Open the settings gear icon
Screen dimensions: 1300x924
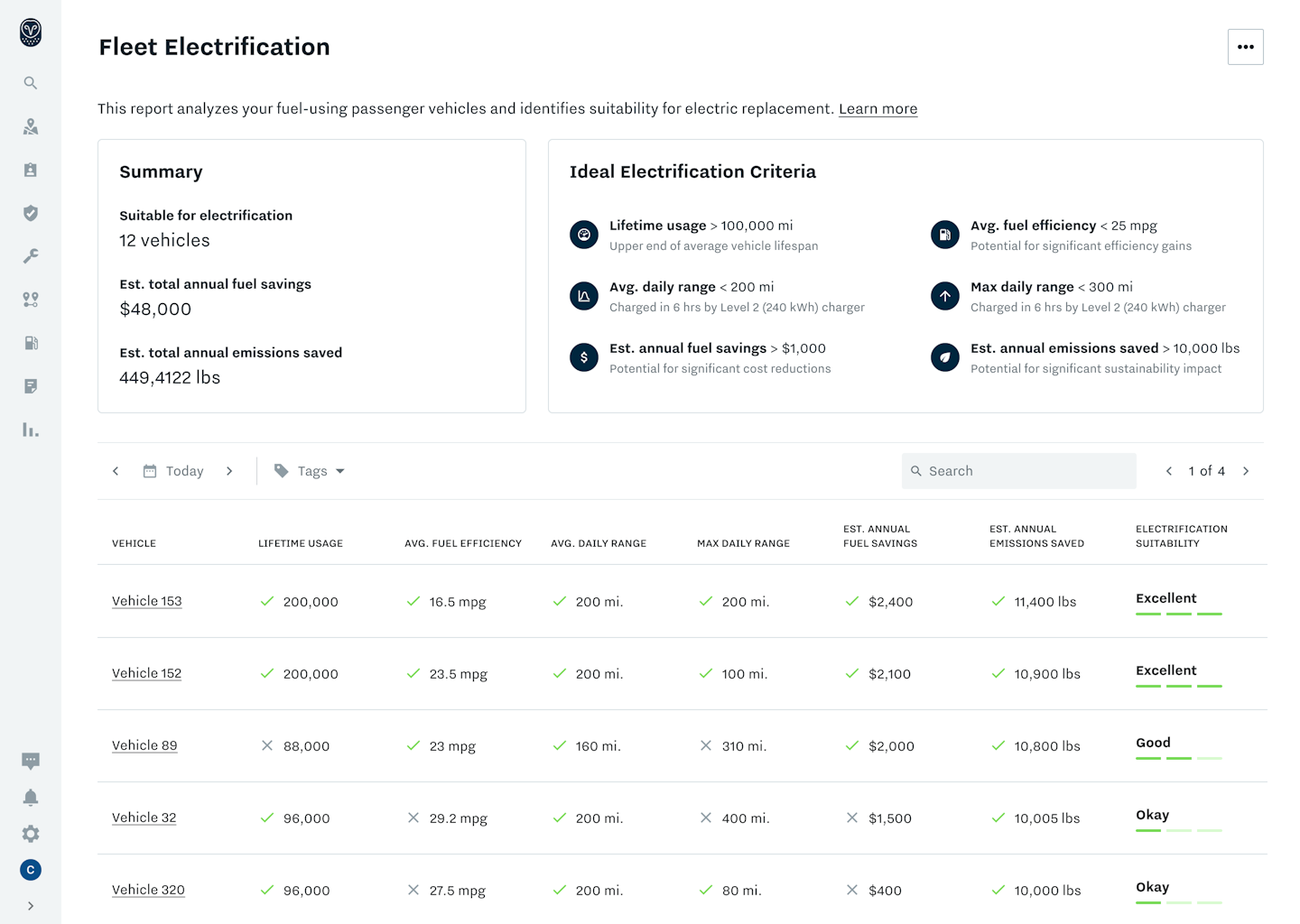[31, 834]
